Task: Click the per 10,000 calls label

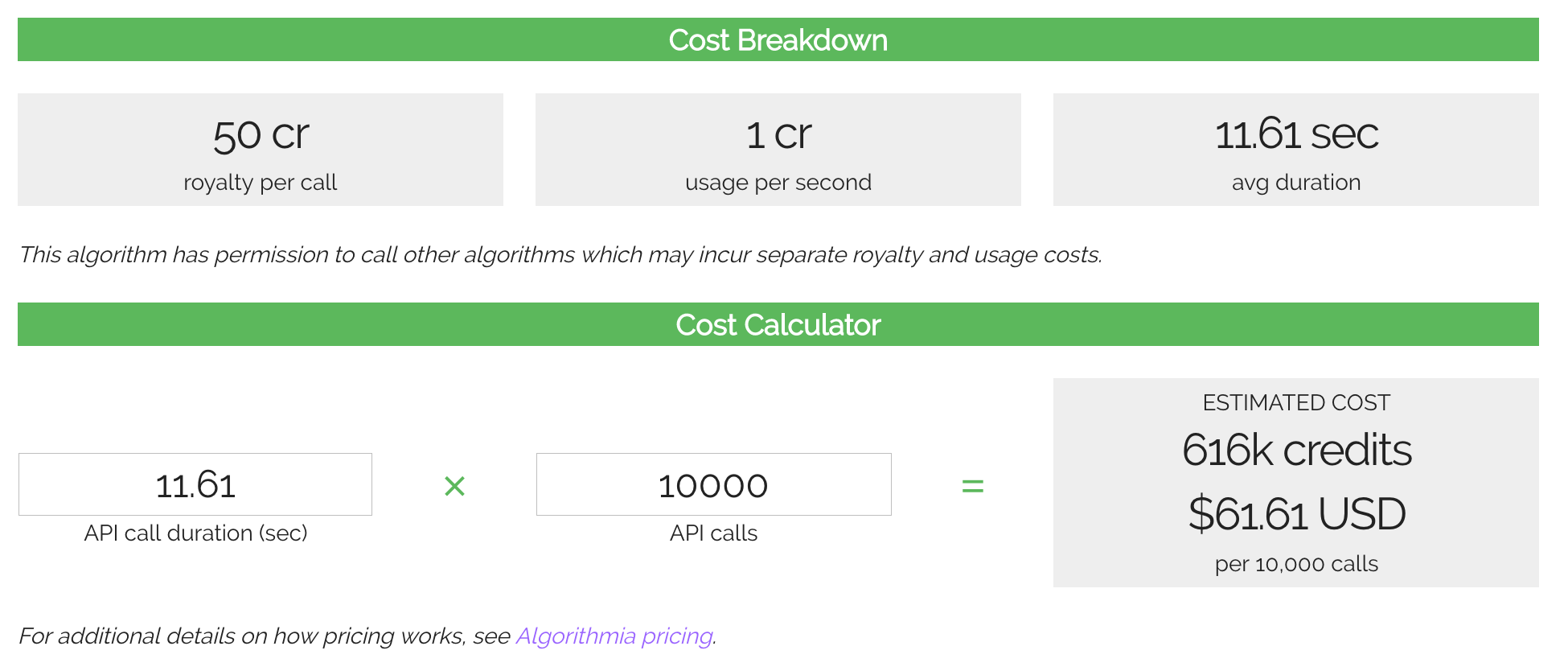Action: tap(1296, 564)
